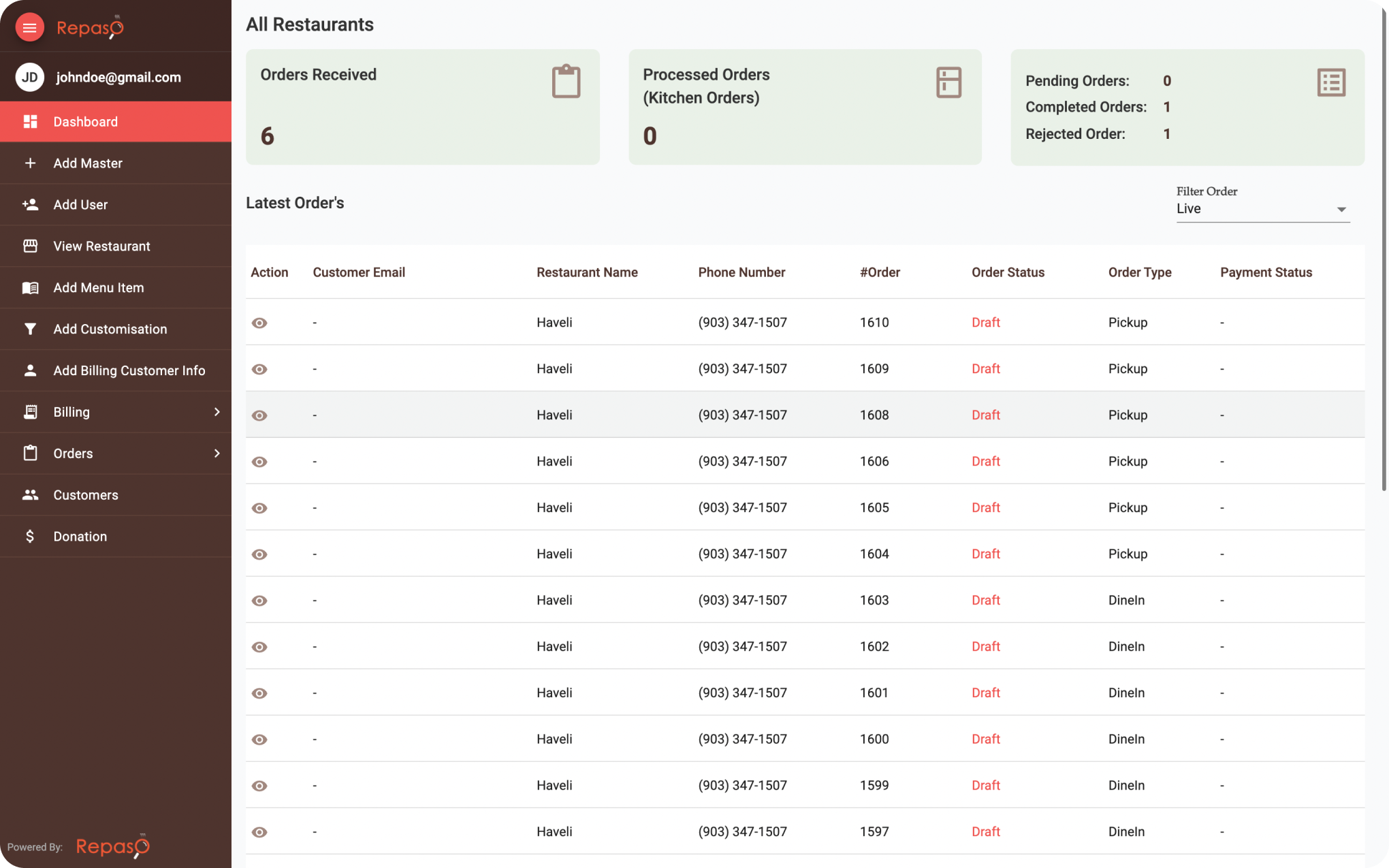Viewport: 1389px width, 868px height.
Task: Click the Processed Orders kitchen icon
Action: (x=948, y=82)
